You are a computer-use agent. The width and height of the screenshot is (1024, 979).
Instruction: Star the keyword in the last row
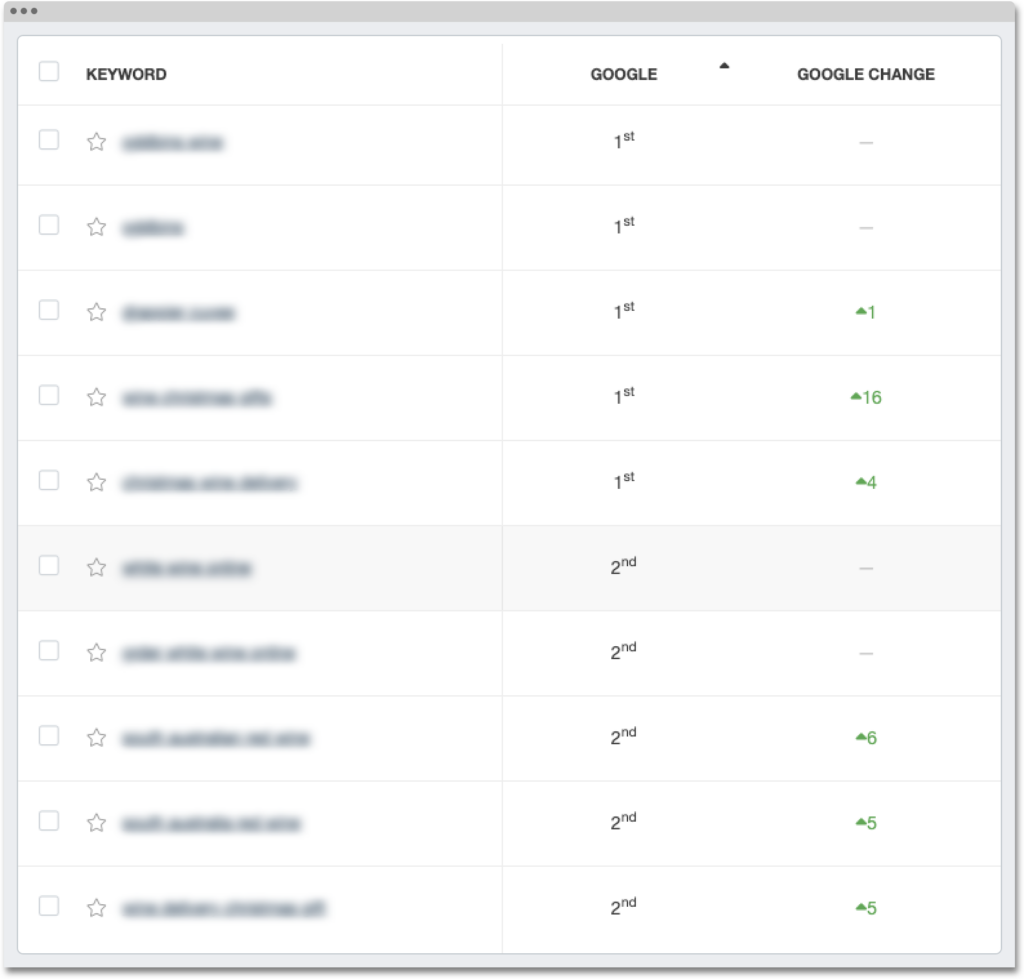[96, 908]
